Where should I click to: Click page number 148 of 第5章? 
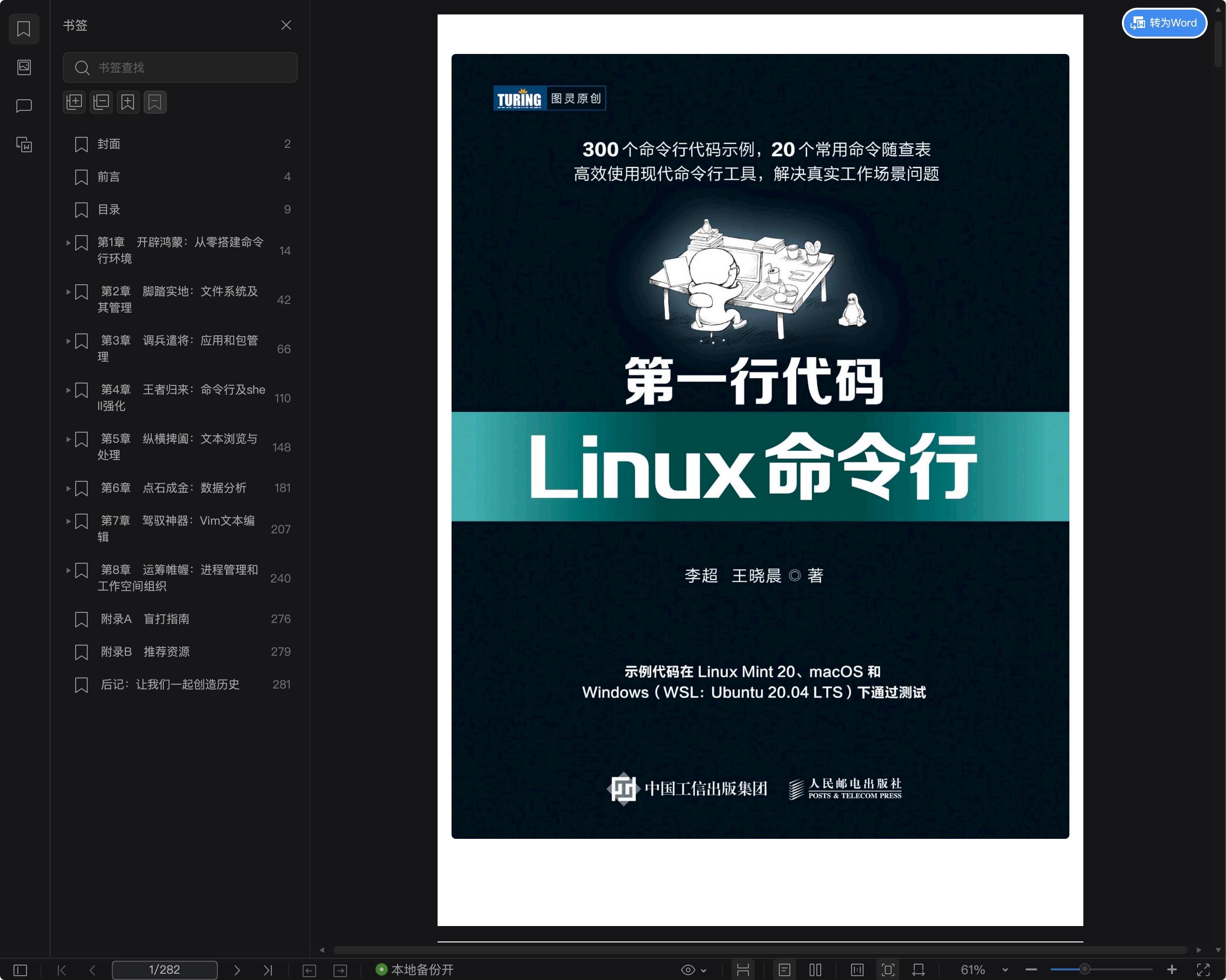(x=281, y=448)
